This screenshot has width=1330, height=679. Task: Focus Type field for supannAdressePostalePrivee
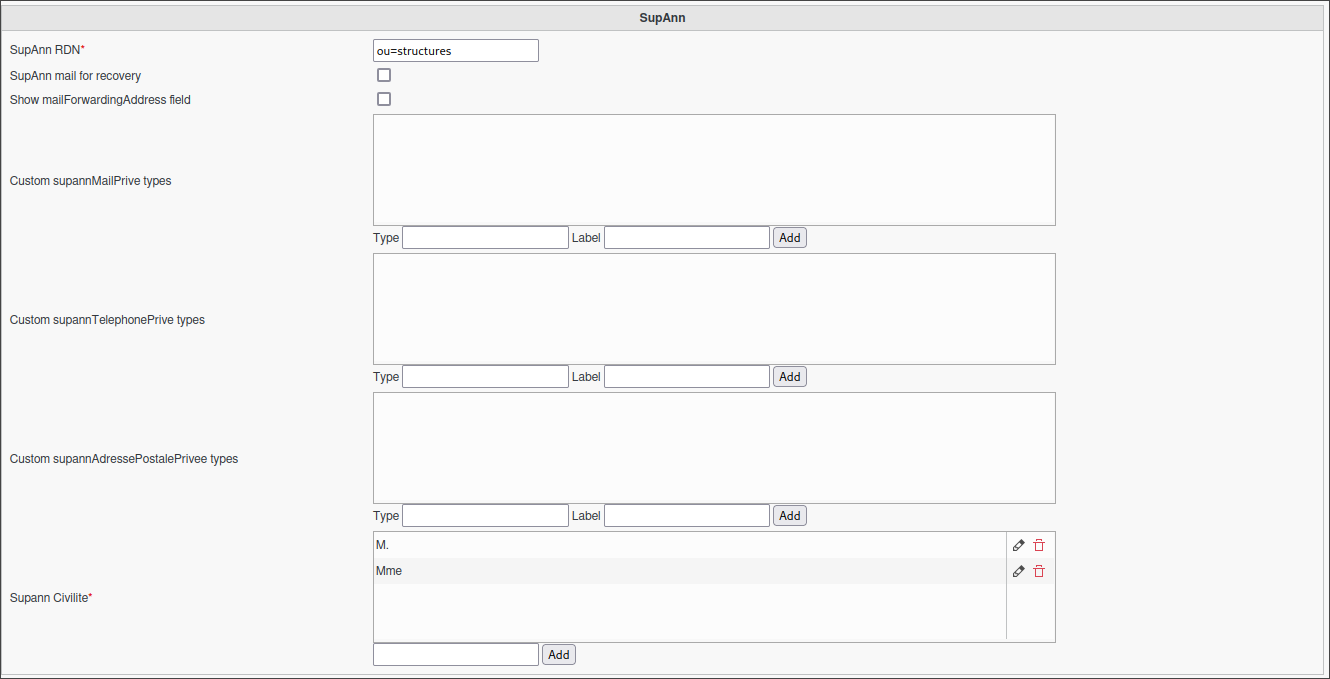pyautogui.click(x=485, y=516)
